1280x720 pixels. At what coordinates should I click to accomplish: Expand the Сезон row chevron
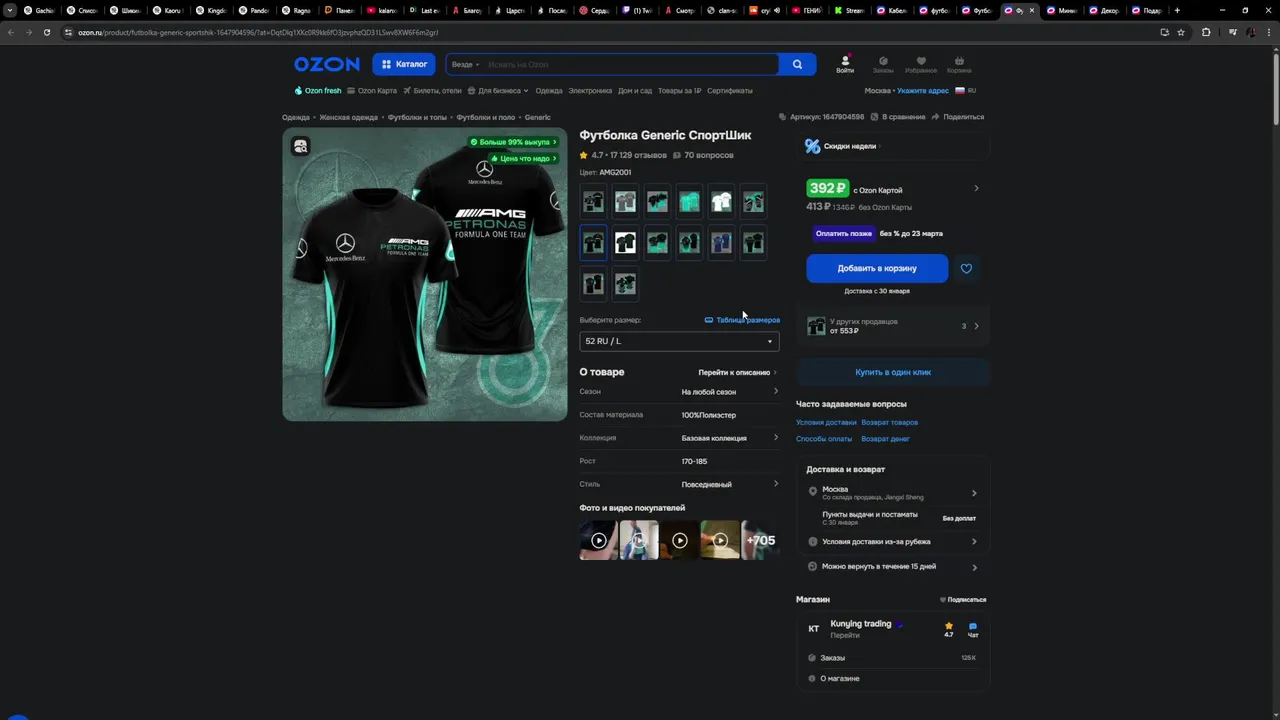[776, 391]
